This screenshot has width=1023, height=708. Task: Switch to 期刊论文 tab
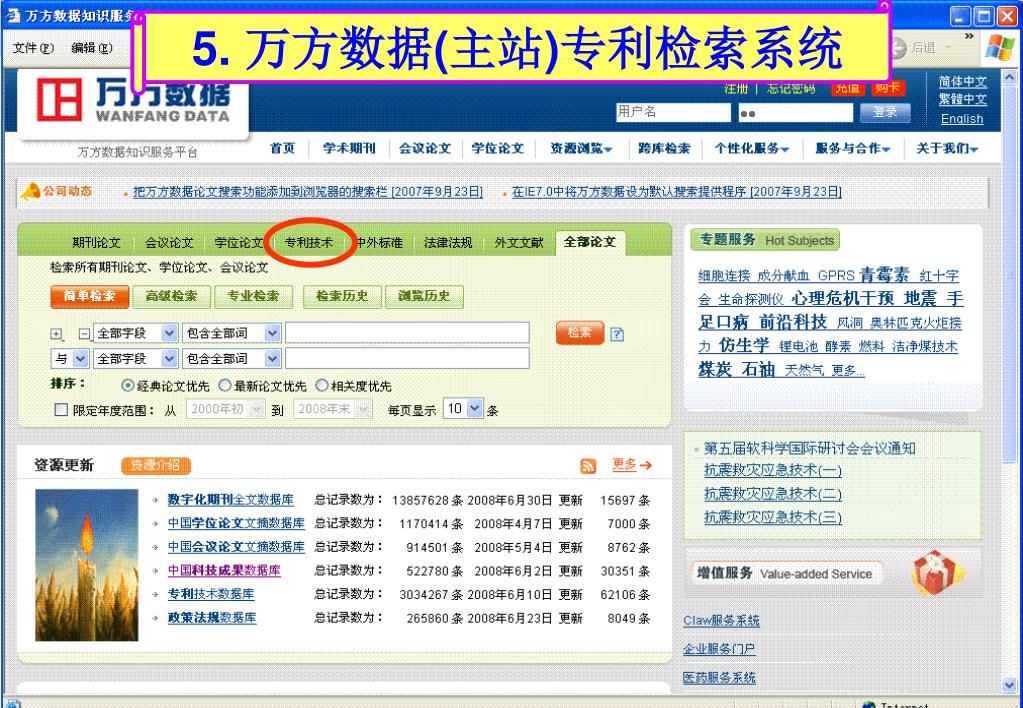97,243
